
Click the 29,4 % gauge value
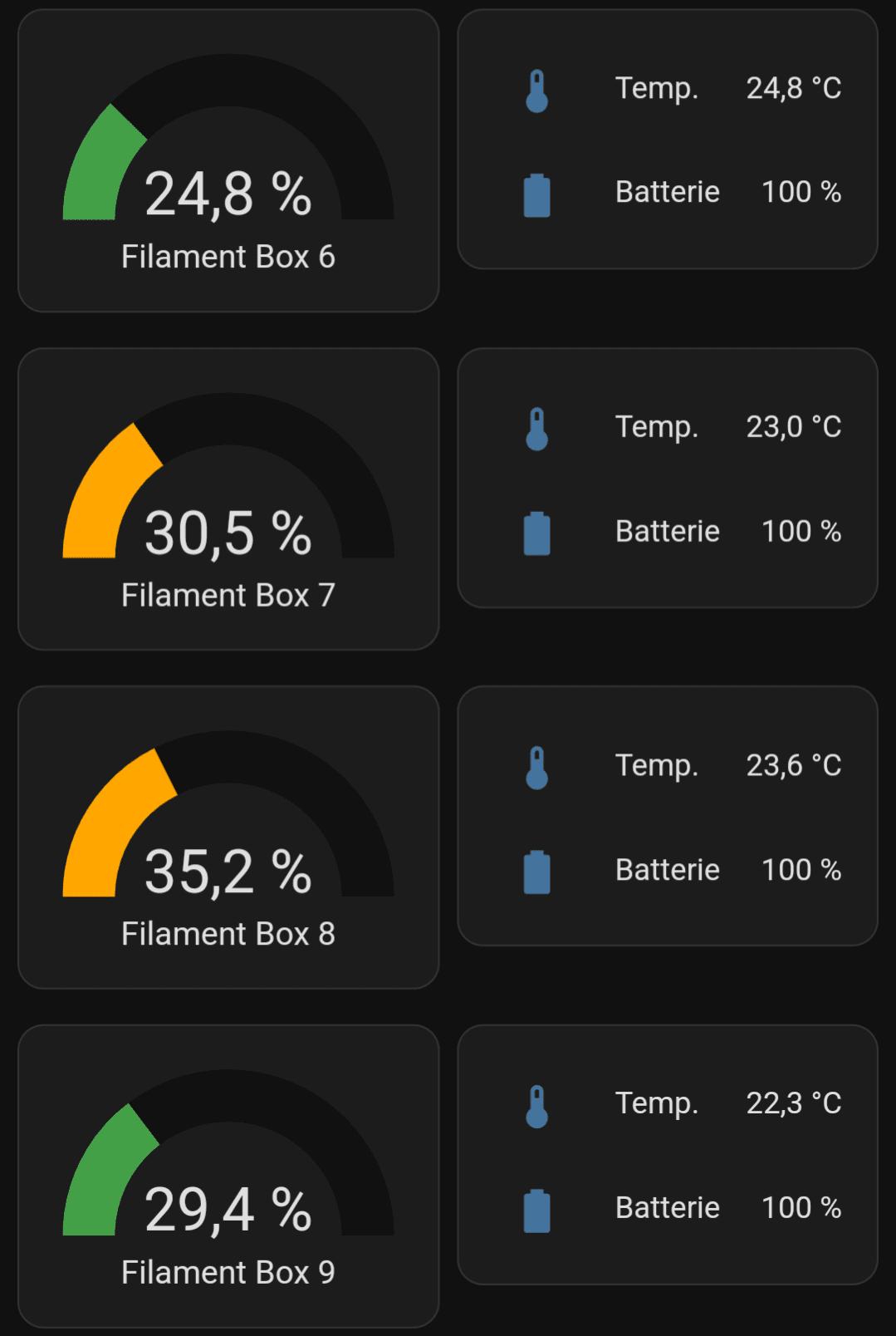pos(228,1211)
